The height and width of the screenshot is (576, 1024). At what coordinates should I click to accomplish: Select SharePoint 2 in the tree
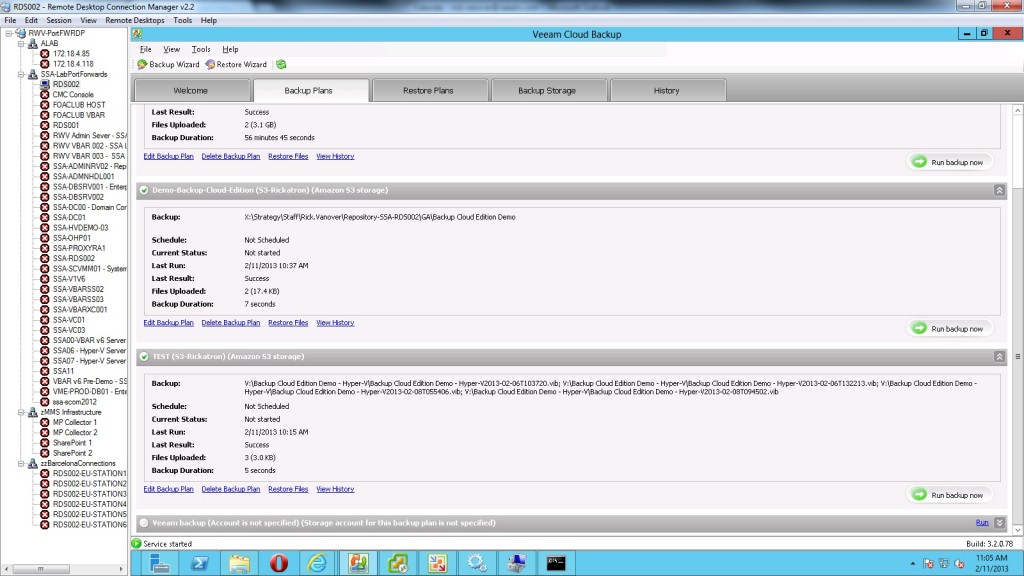point(72,453)
